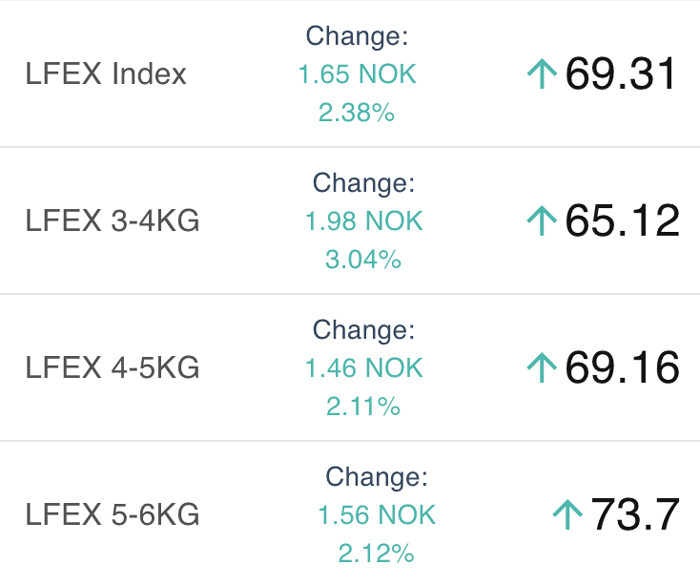Click the 65.12 price value
Viewport: 700px width, 585px height.
click(x=622, y=220)
